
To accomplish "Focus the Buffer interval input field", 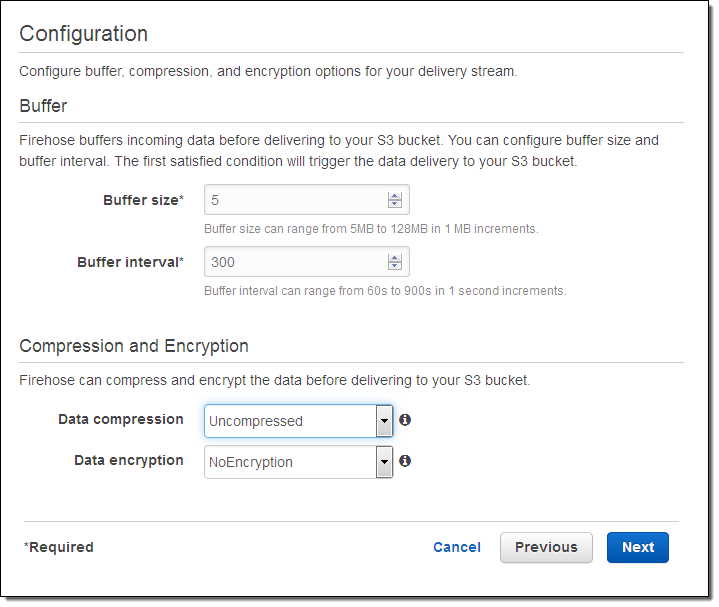I will pyautogui.click(x=307, y=262).
